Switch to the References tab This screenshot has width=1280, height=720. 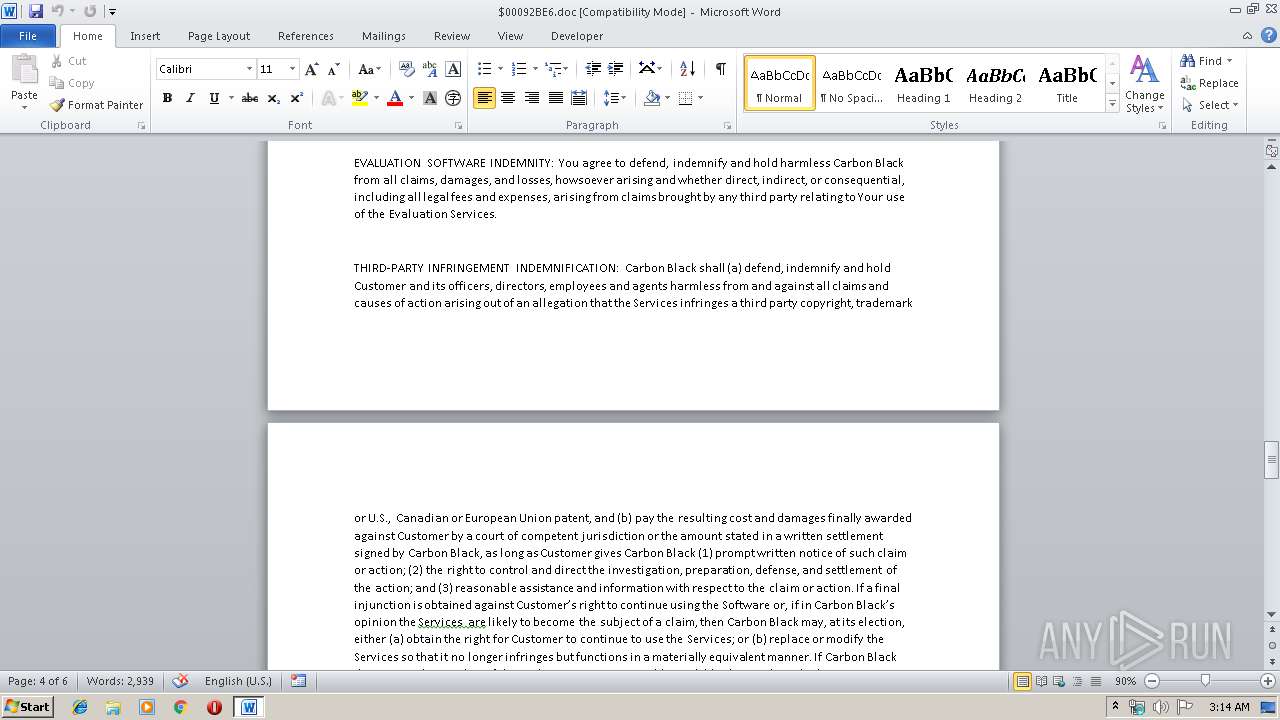click(x=306, y=36)
